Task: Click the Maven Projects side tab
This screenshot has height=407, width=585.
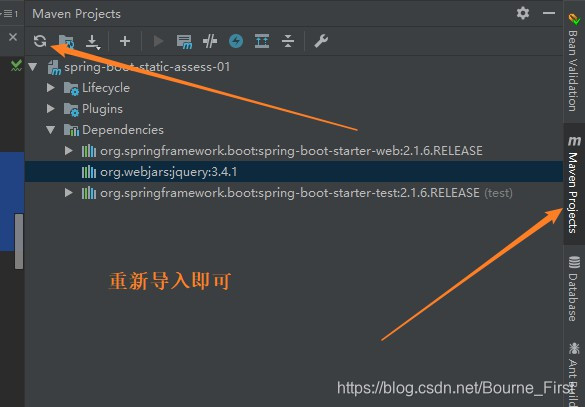Action: click(x=574, y=184)
